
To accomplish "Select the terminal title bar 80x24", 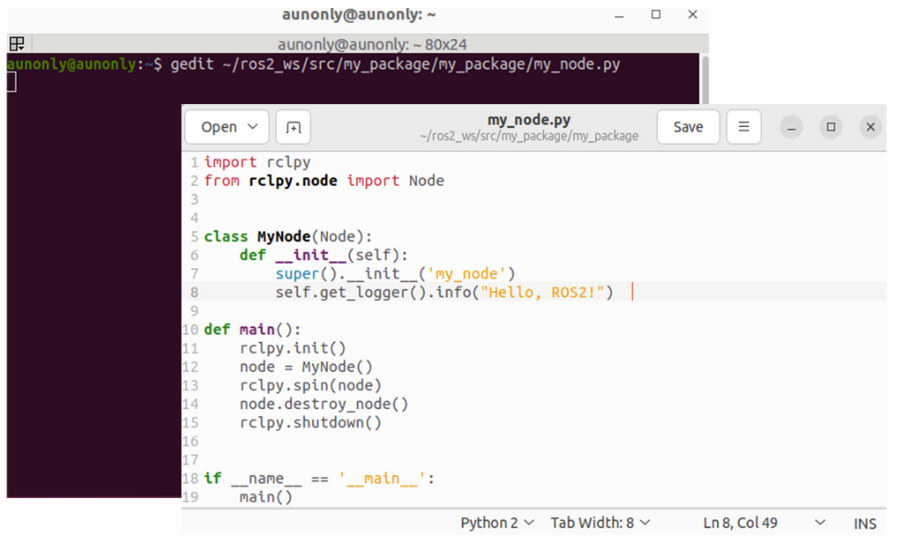I will pyautogui.click(x=371, y=44).
